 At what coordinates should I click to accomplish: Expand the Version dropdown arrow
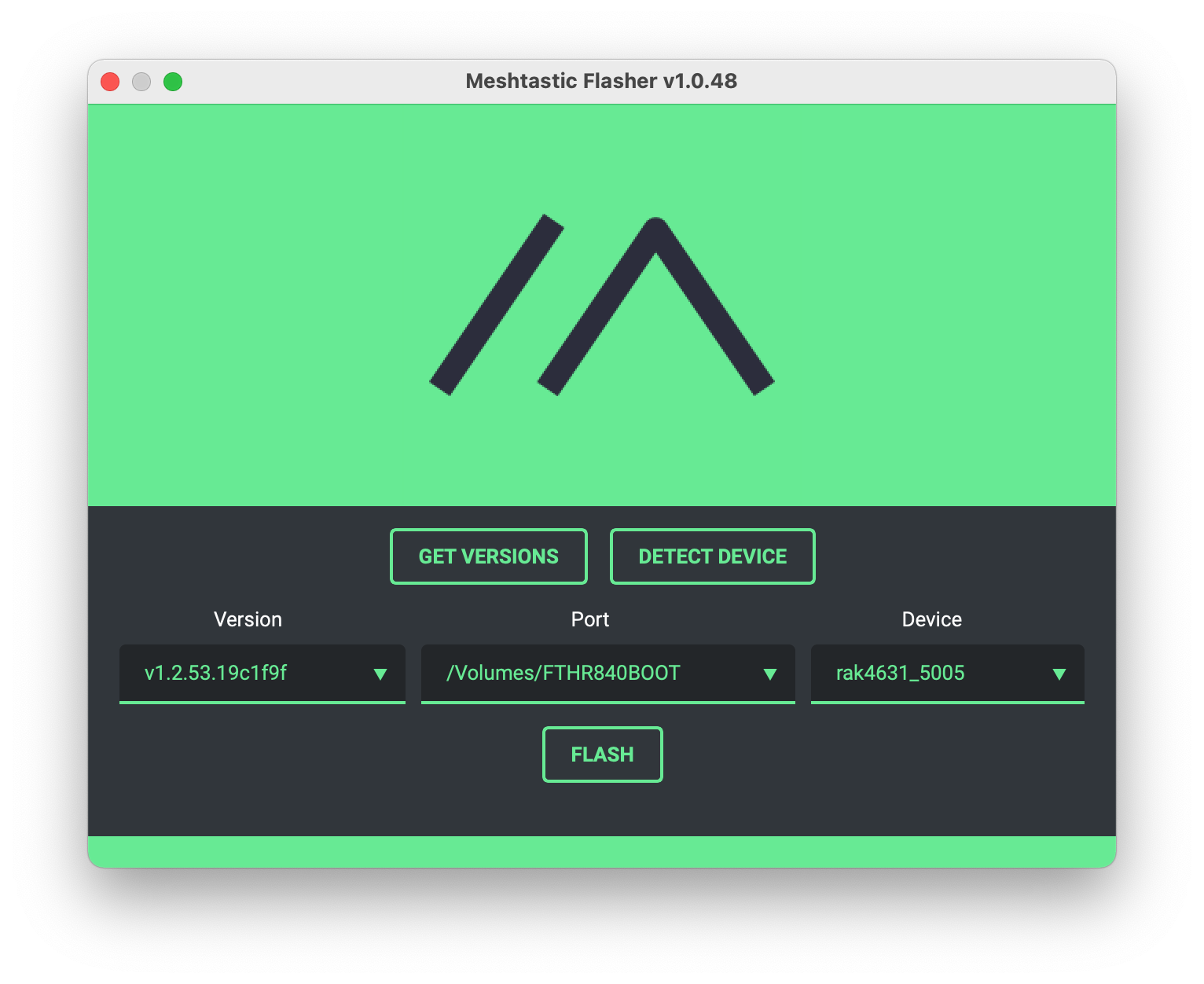[x=380, y=674]
